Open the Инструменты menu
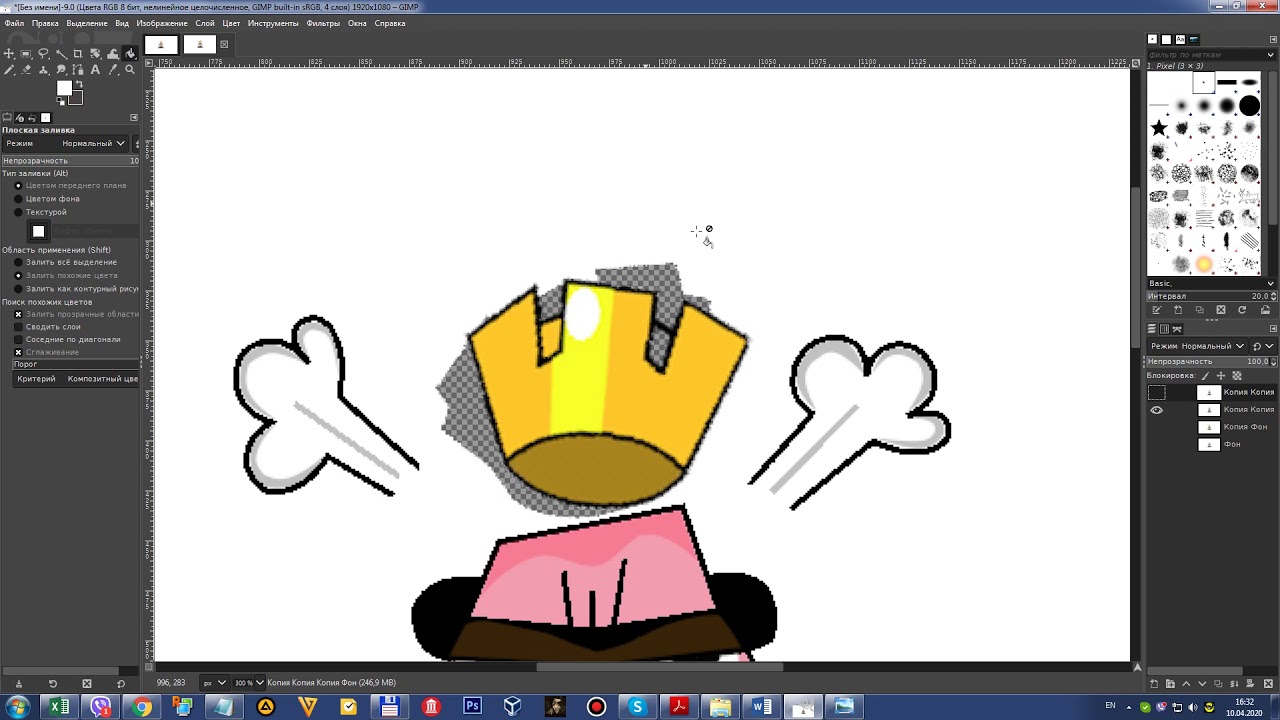The width and height of the screenshot is (1280, 720). click(x=273, y=23)
